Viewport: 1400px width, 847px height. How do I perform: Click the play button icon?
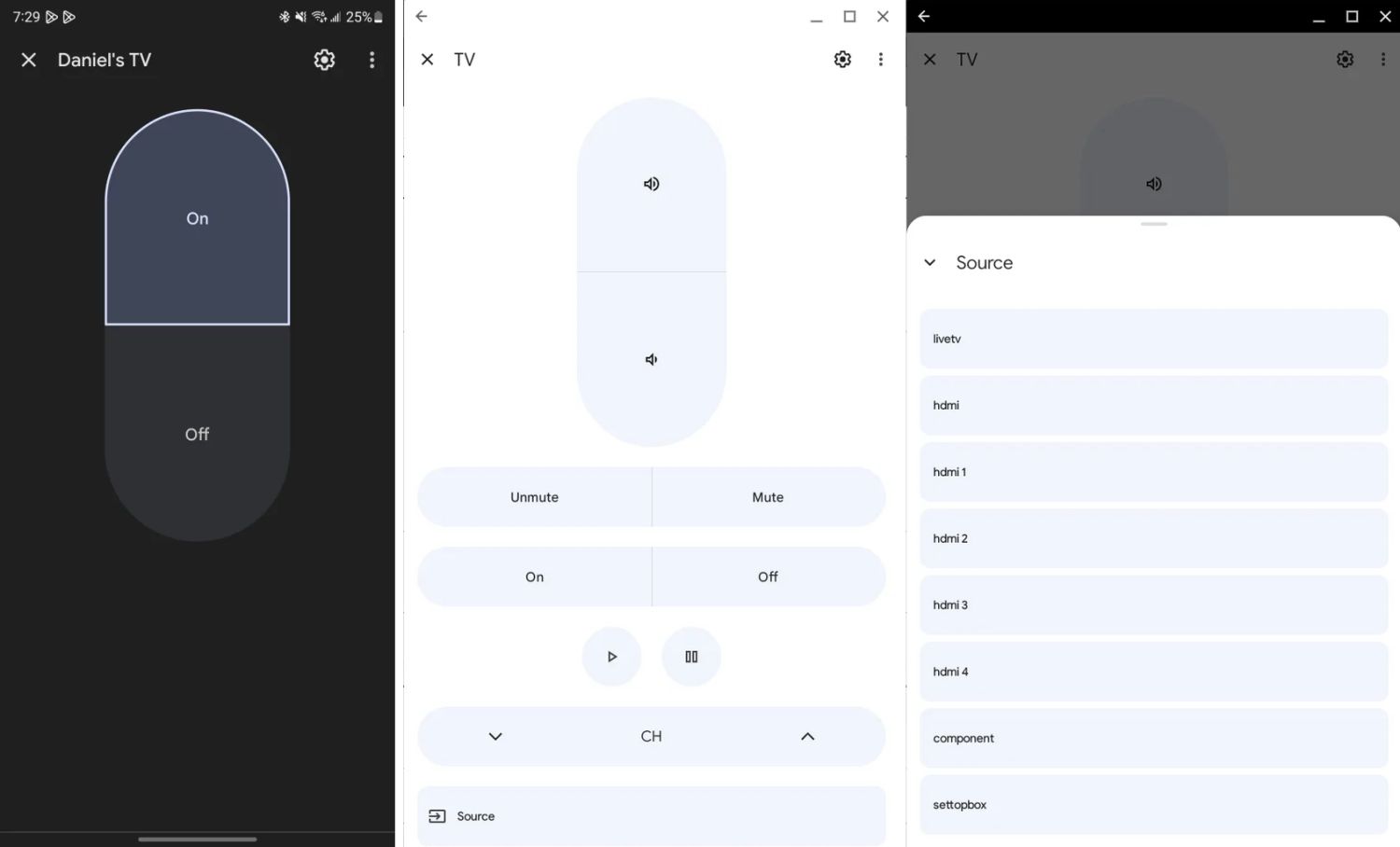click(x=611, y=657)
